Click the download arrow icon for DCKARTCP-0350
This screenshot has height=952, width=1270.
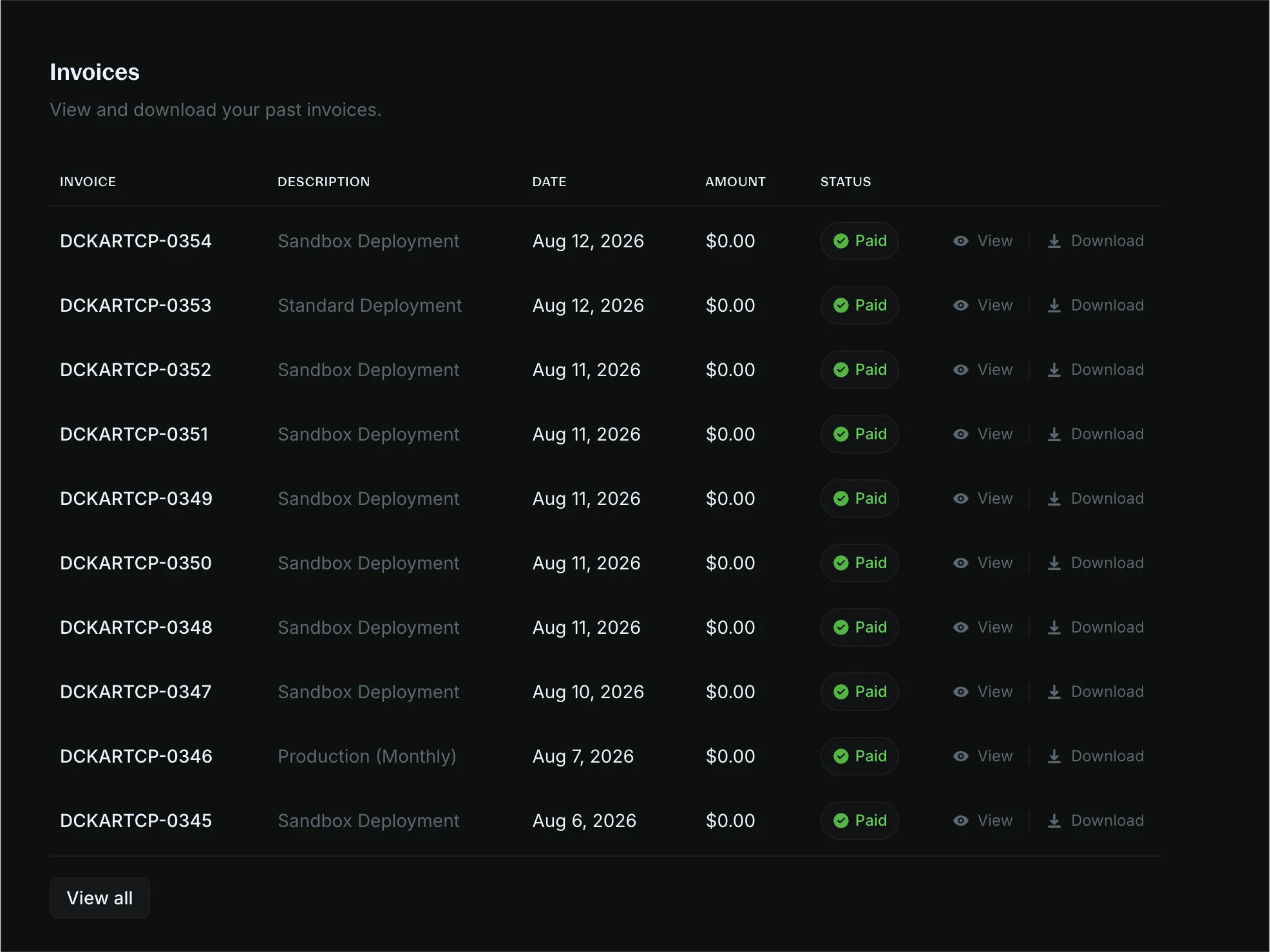1054,563
